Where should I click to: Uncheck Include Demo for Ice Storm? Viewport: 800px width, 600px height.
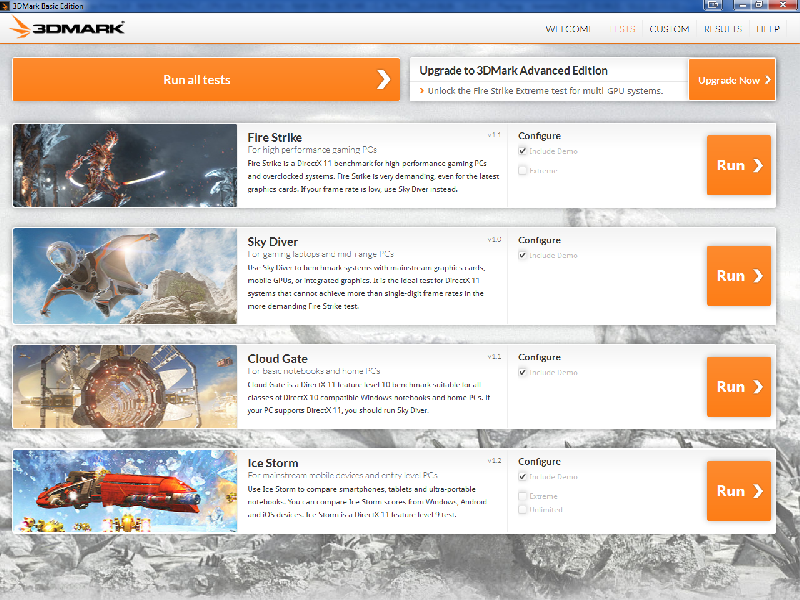(522, 476)
